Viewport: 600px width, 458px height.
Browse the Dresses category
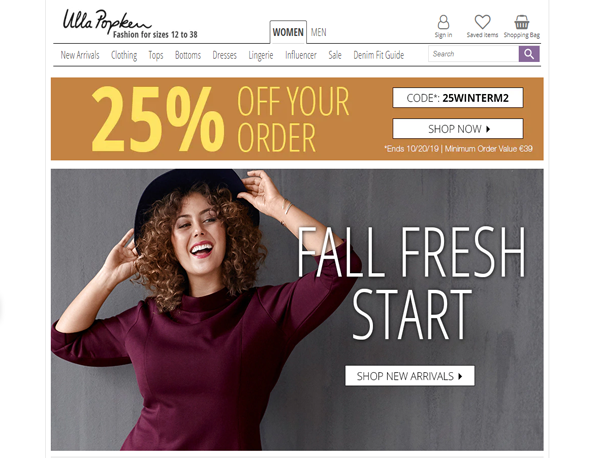coord(225,55)
